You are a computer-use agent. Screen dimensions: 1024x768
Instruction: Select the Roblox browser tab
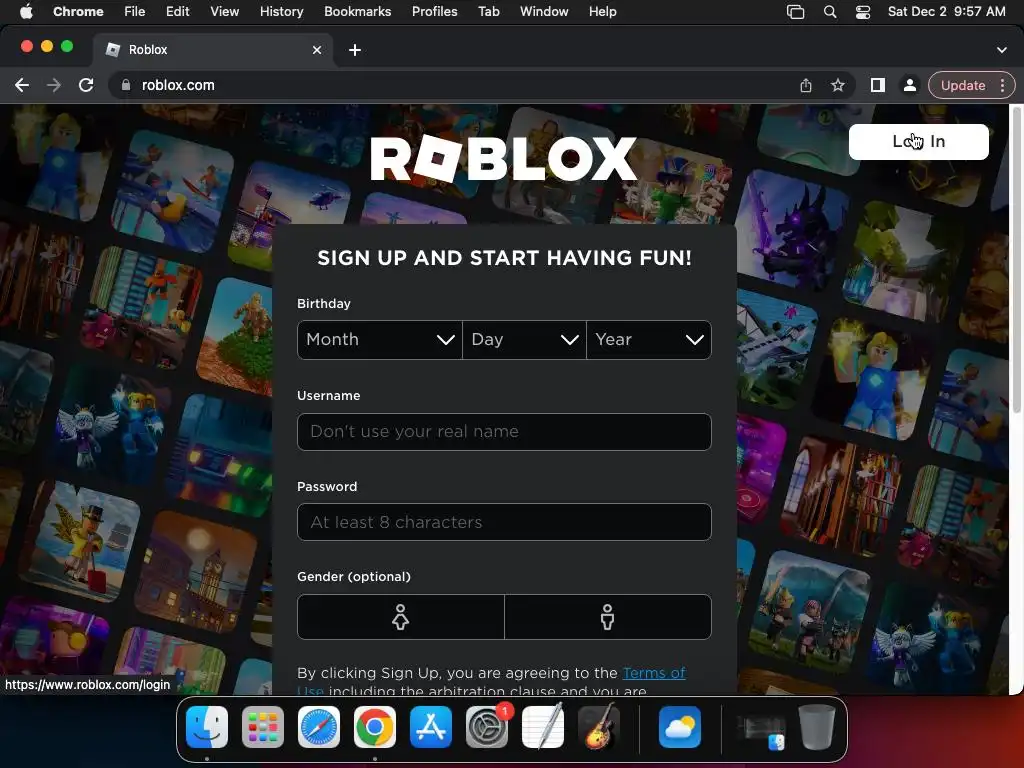tap(212, 50)
